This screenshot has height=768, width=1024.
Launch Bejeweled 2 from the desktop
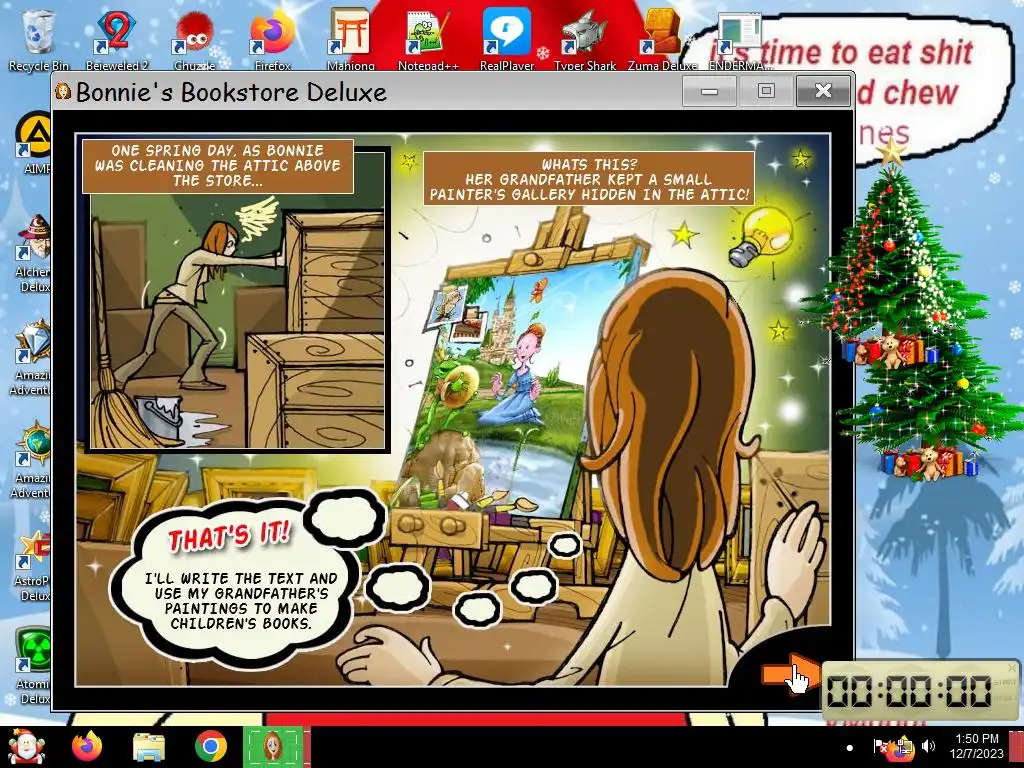(117, 38)
